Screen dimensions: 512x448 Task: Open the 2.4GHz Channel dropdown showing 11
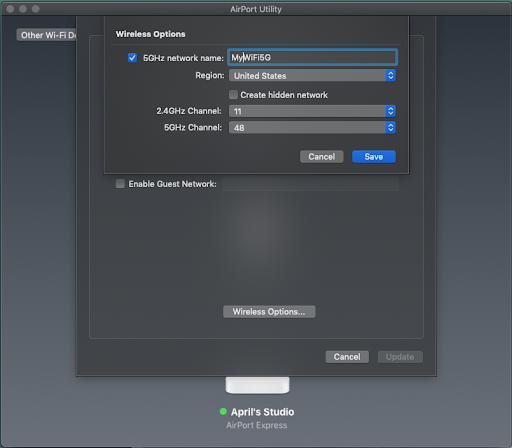(312, 111)
